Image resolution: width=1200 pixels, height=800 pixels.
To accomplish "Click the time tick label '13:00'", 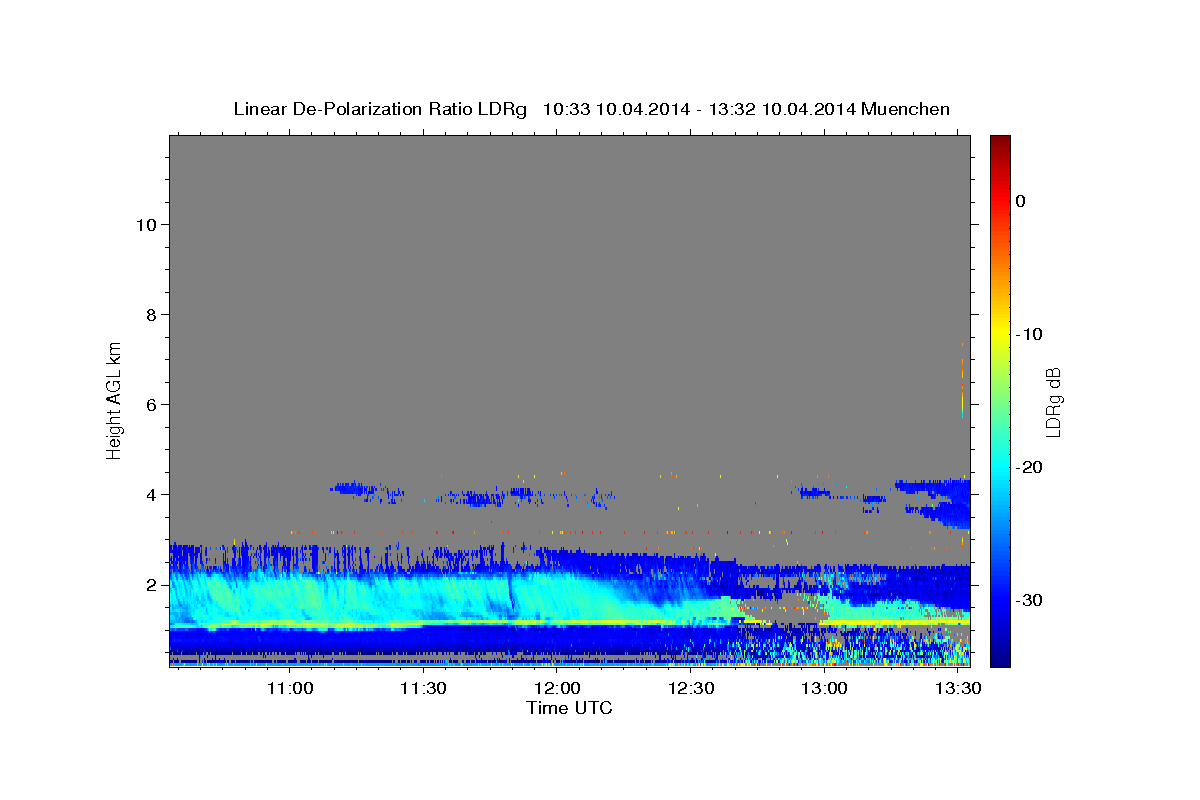I will 825,689.
